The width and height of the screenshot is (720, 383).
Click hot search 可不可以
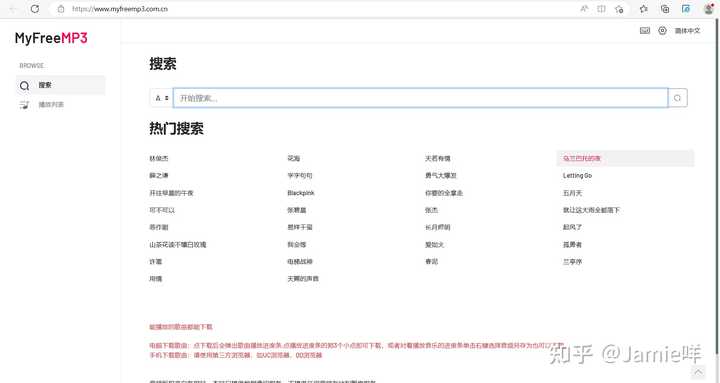pyautogui.click(x=162, y=210)
